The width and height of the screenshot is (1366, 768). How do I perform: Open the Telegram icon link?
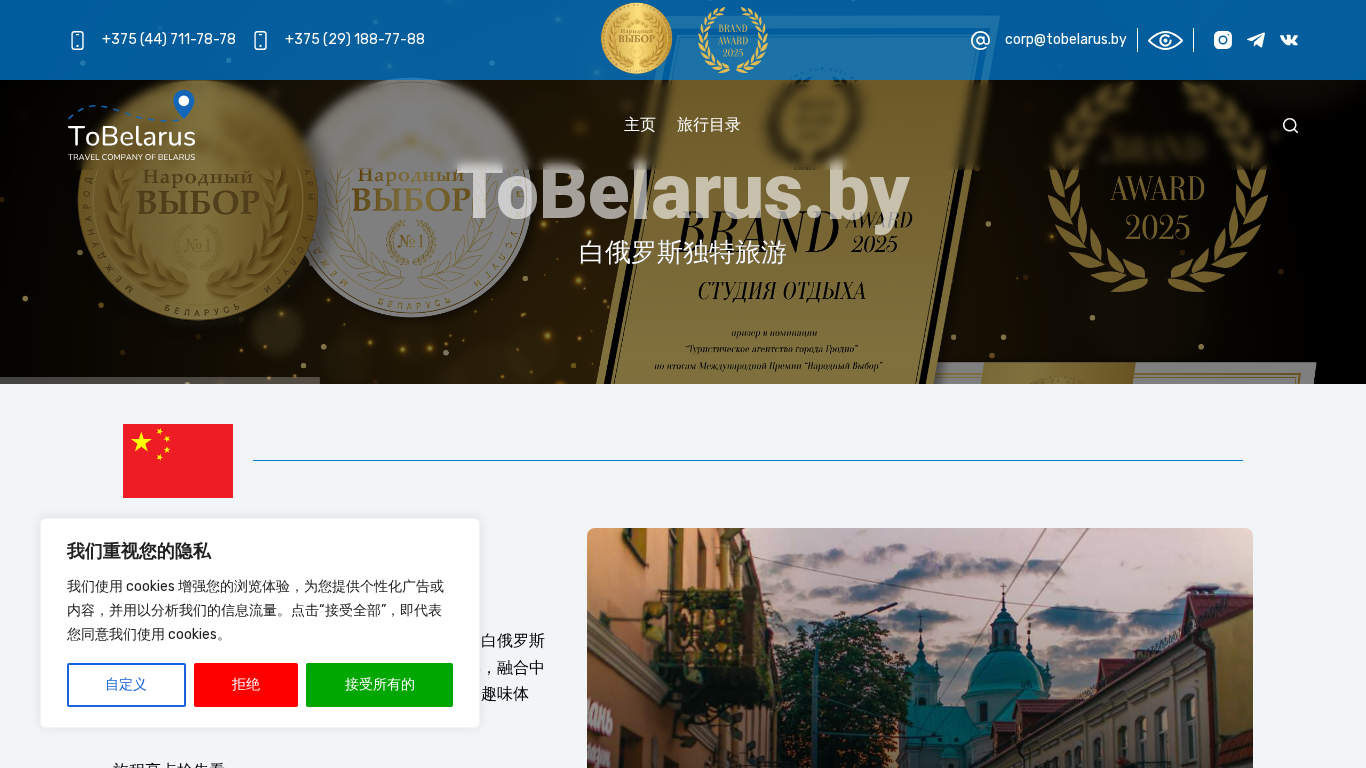tap(1256, 40)
